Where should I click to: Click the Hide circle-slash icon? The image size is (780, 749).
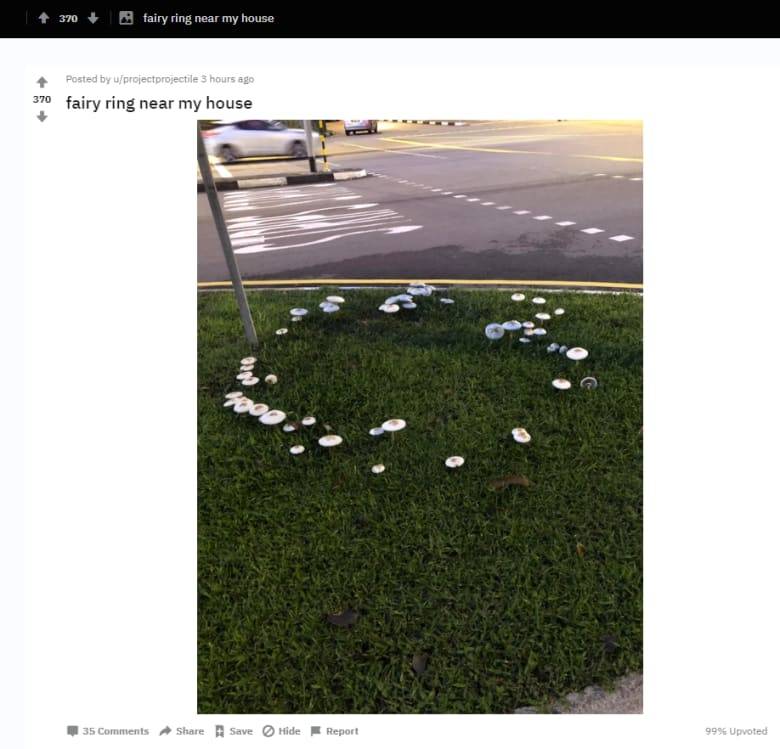point(269,731)
